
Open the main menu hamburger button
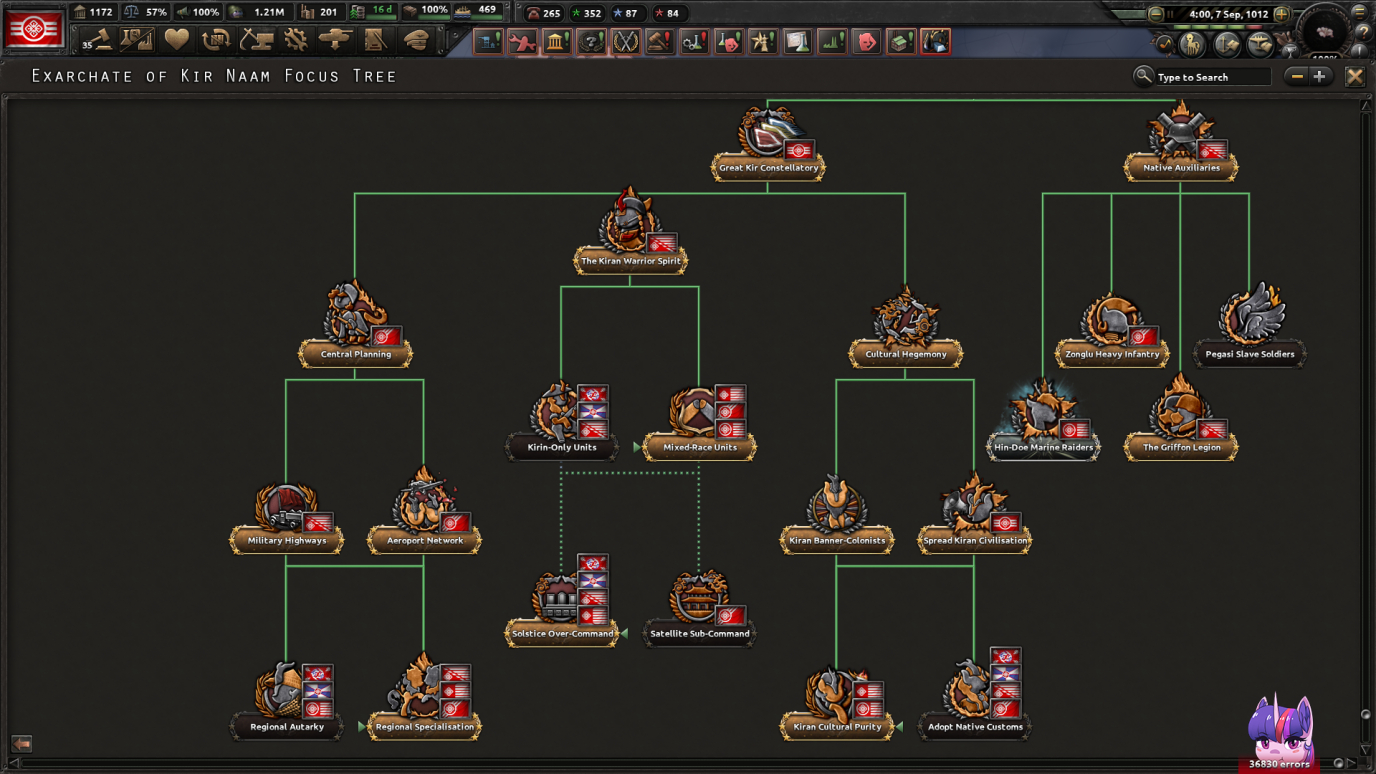point(1359,11)
